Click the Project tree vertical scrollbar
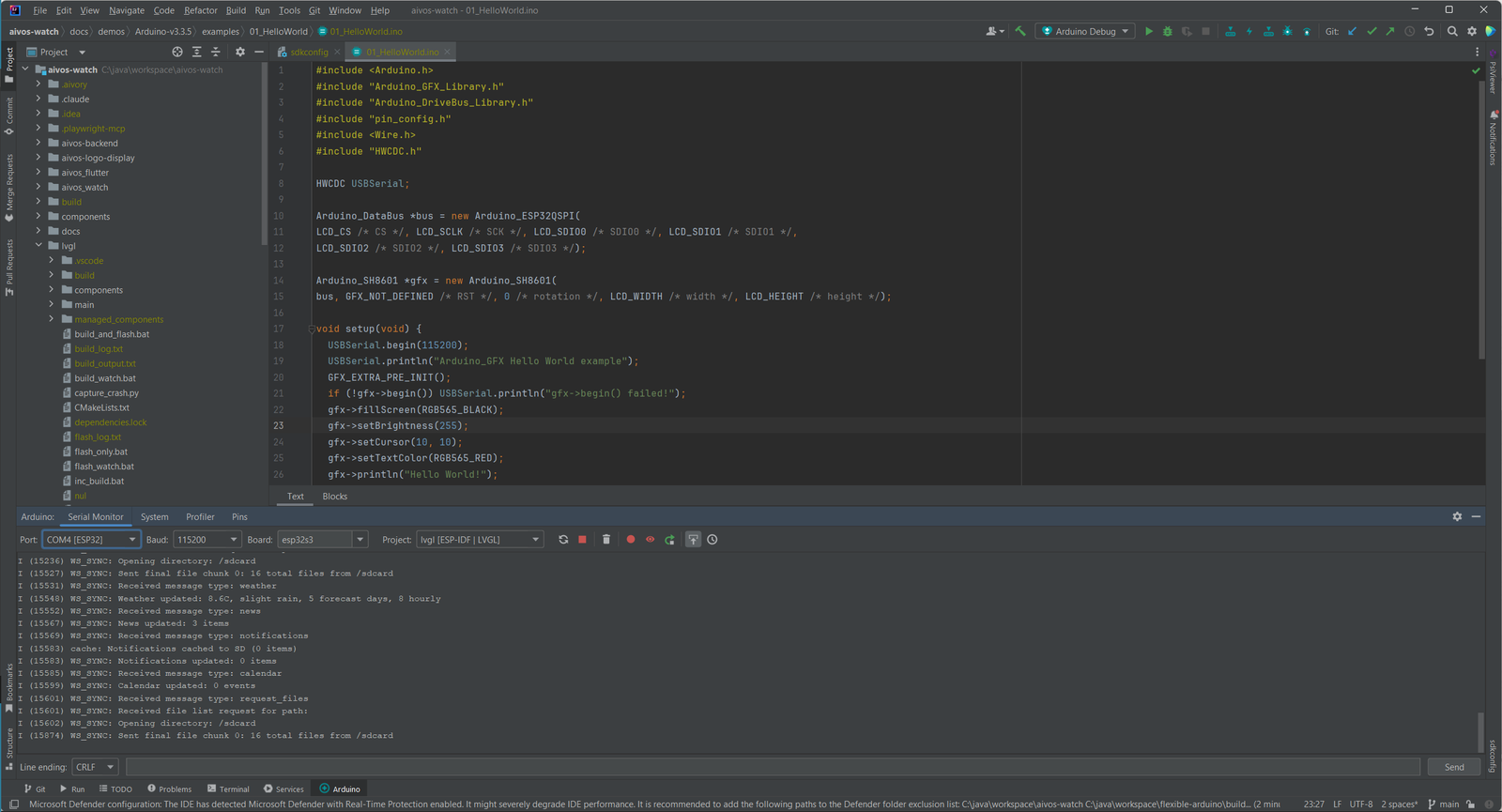Screen dimensions: 1502x812 (264, 155)
